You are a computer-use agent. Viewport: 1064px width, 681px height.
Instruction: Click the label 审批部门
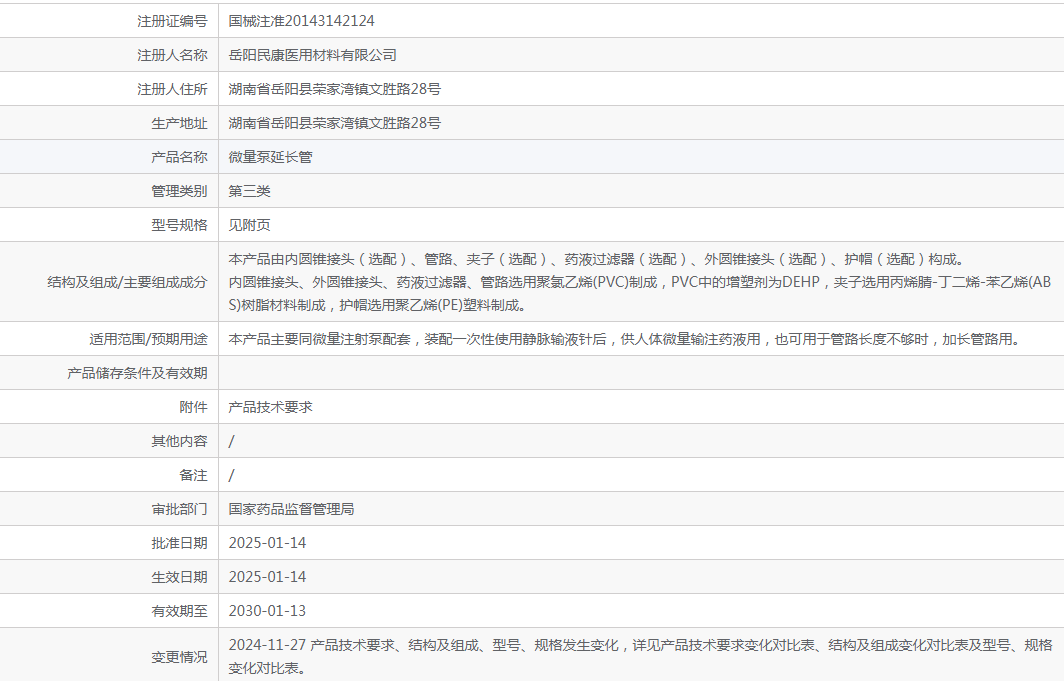[x=179, y=509]
